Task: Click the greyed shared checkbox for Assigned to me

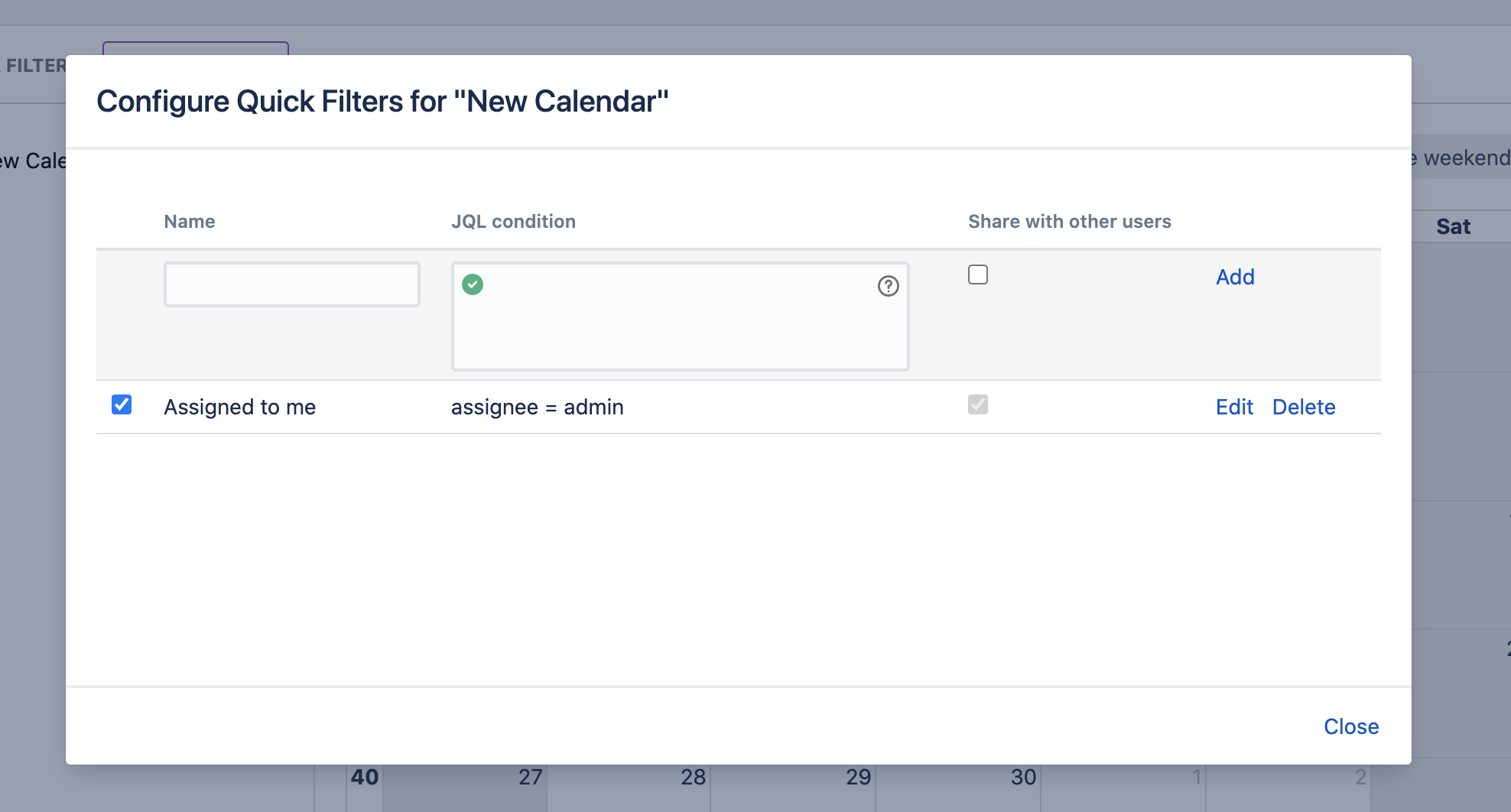Action: (978, 404)
